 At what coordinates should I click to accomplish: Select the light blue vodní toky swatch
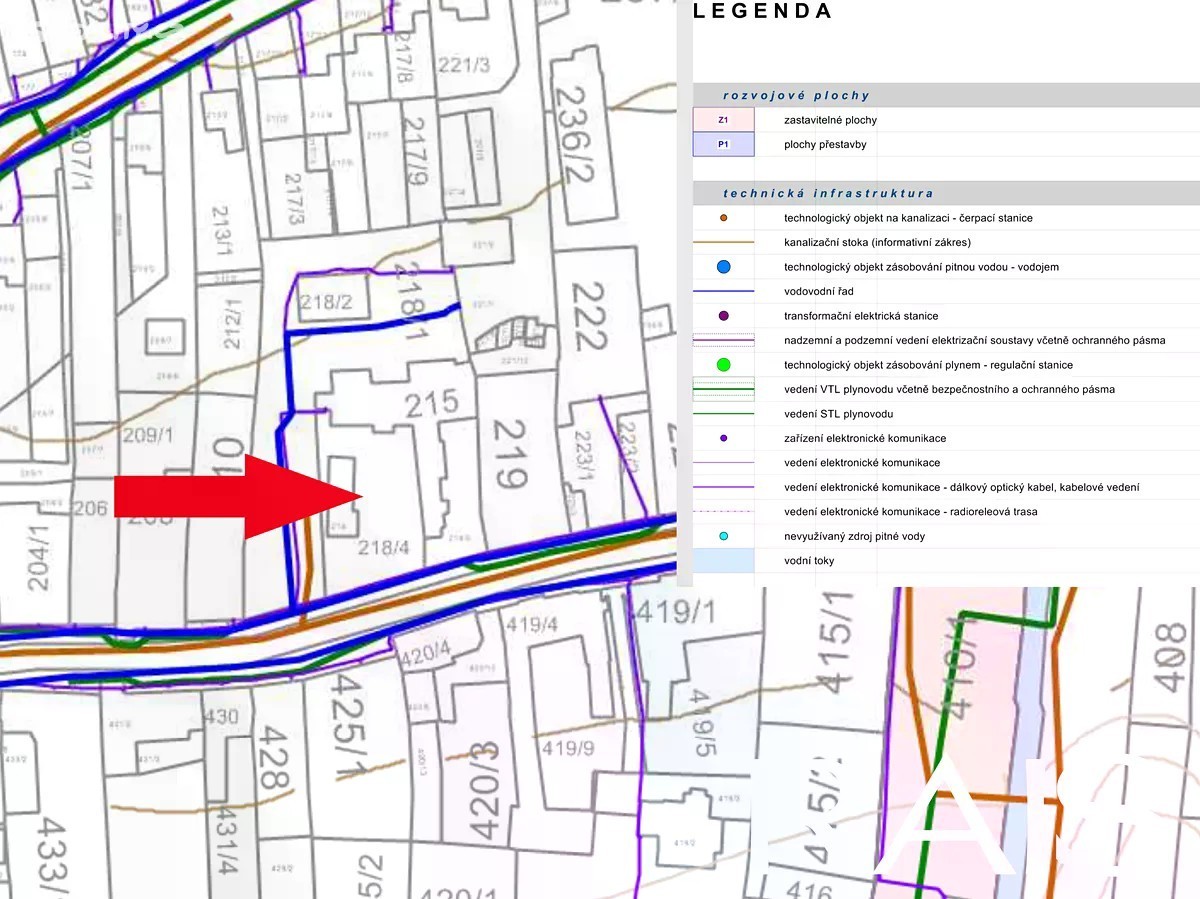[x=723, y=561]
